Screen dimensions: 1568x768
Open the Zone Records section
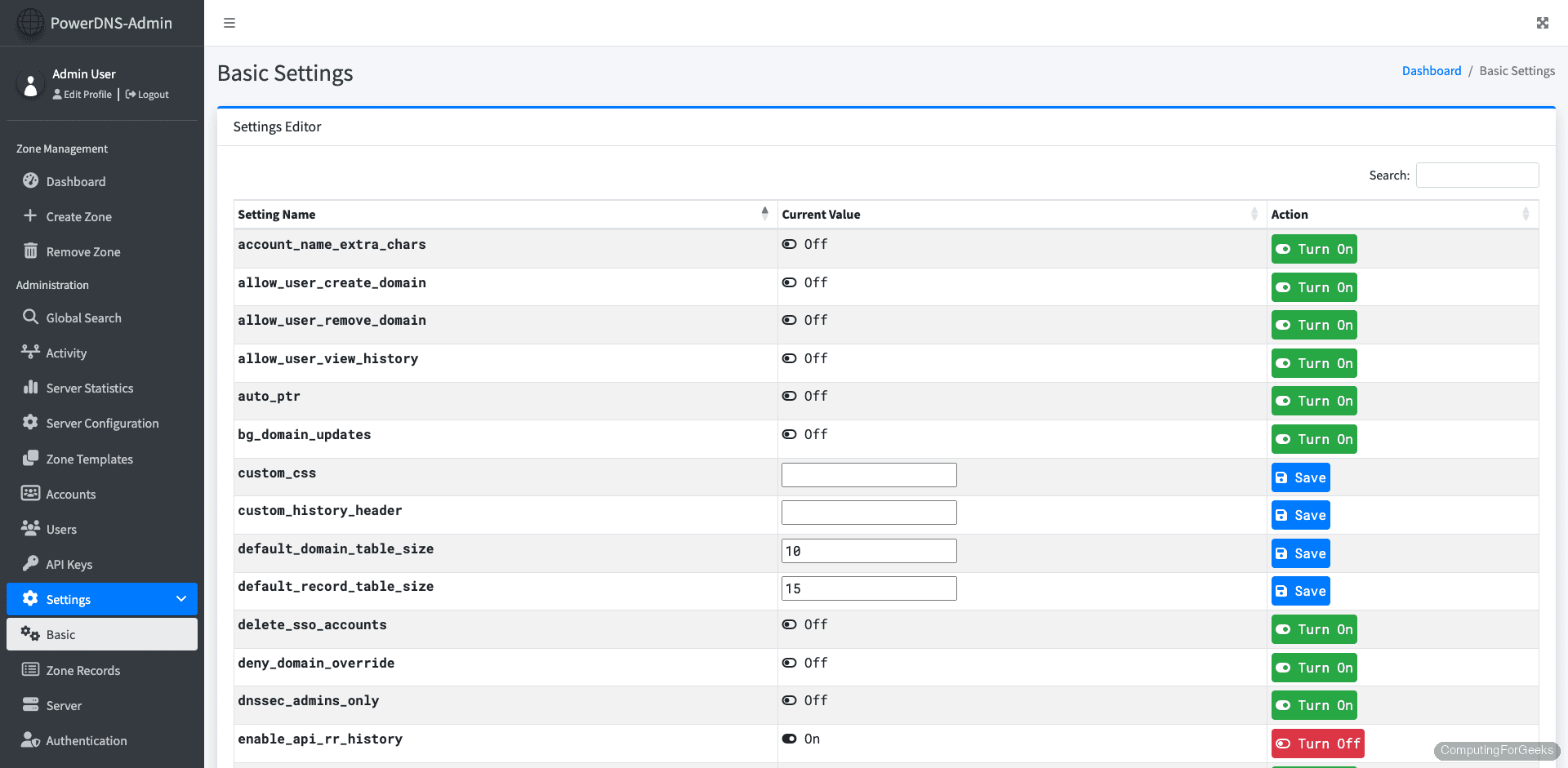click(83, 669)
